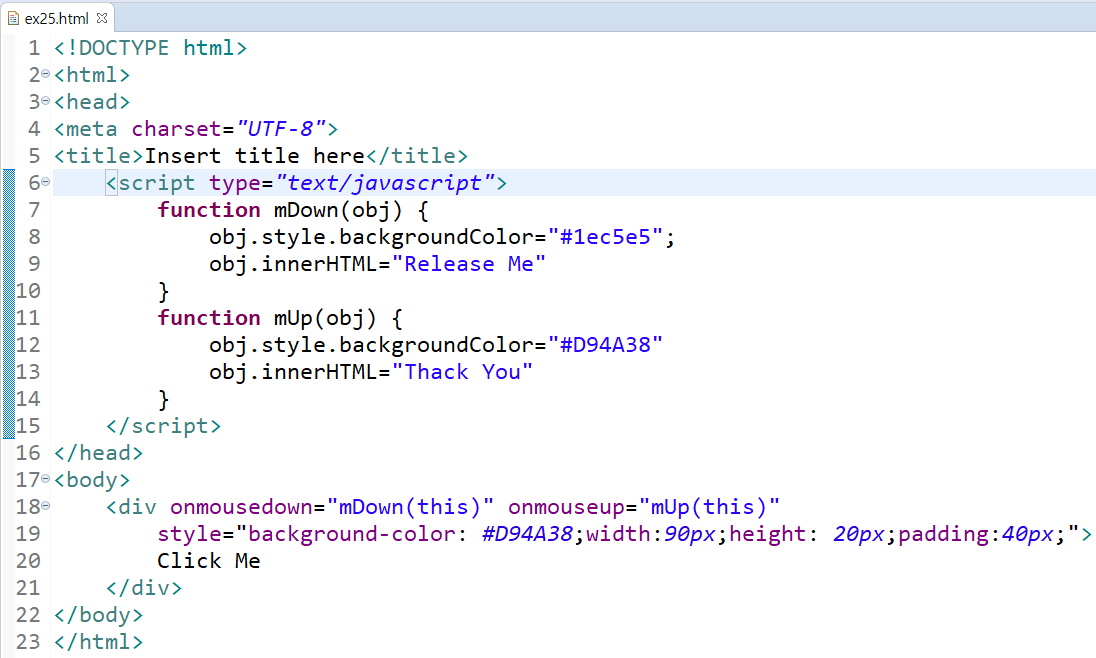The height and width of the screenshot is (658, 1096).
Task: Click the "Insert title here" title text
Action: pyautogui.click(x=254, y=156)
